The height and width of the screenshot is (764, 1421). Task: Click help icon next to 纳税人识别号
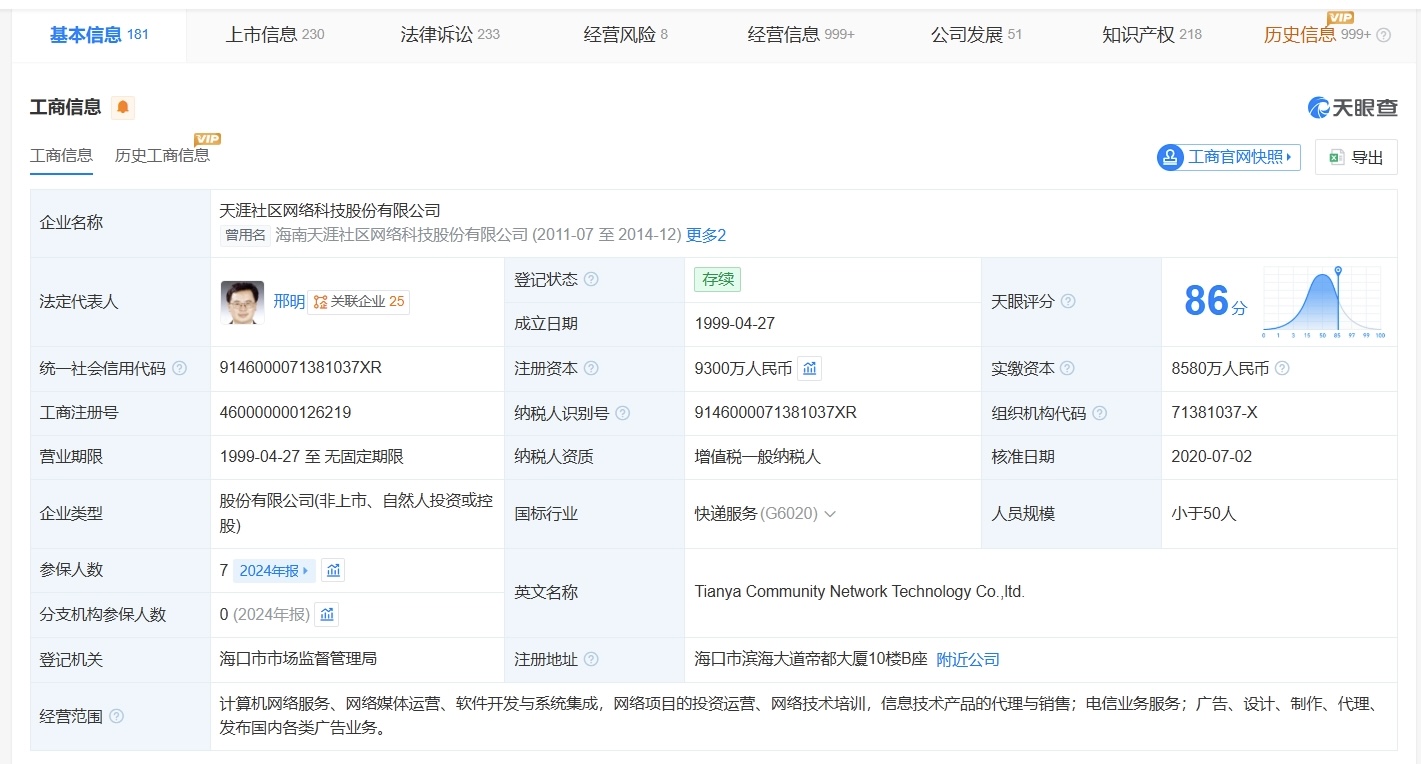623,413
